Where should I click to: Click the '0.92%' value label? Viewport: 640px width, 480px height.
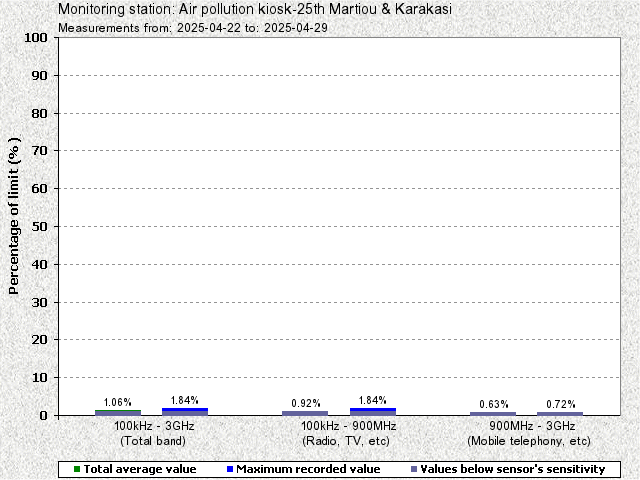point(306,404)
